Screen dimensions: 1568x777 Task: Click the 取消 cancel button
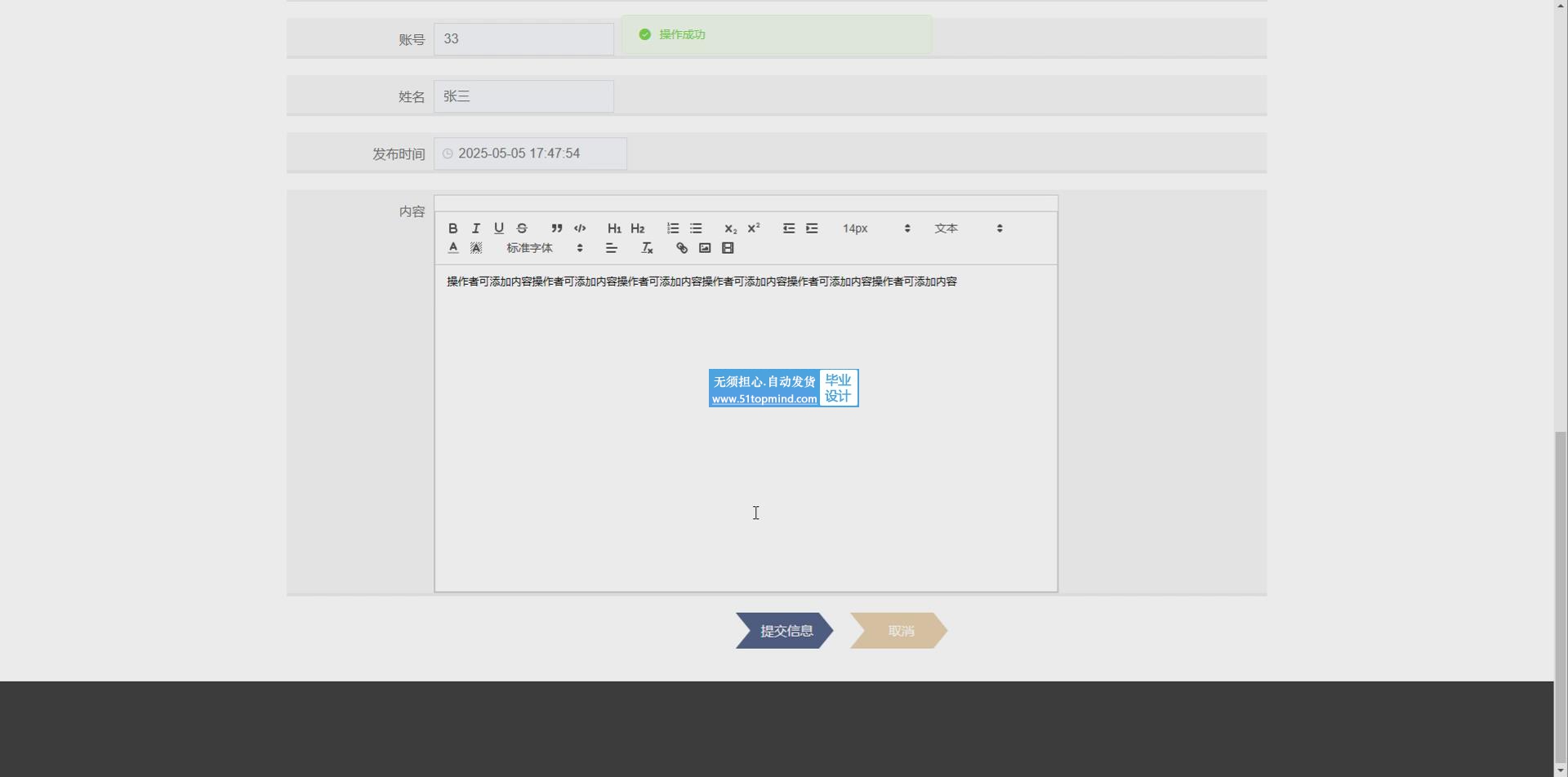coord(899,631)
